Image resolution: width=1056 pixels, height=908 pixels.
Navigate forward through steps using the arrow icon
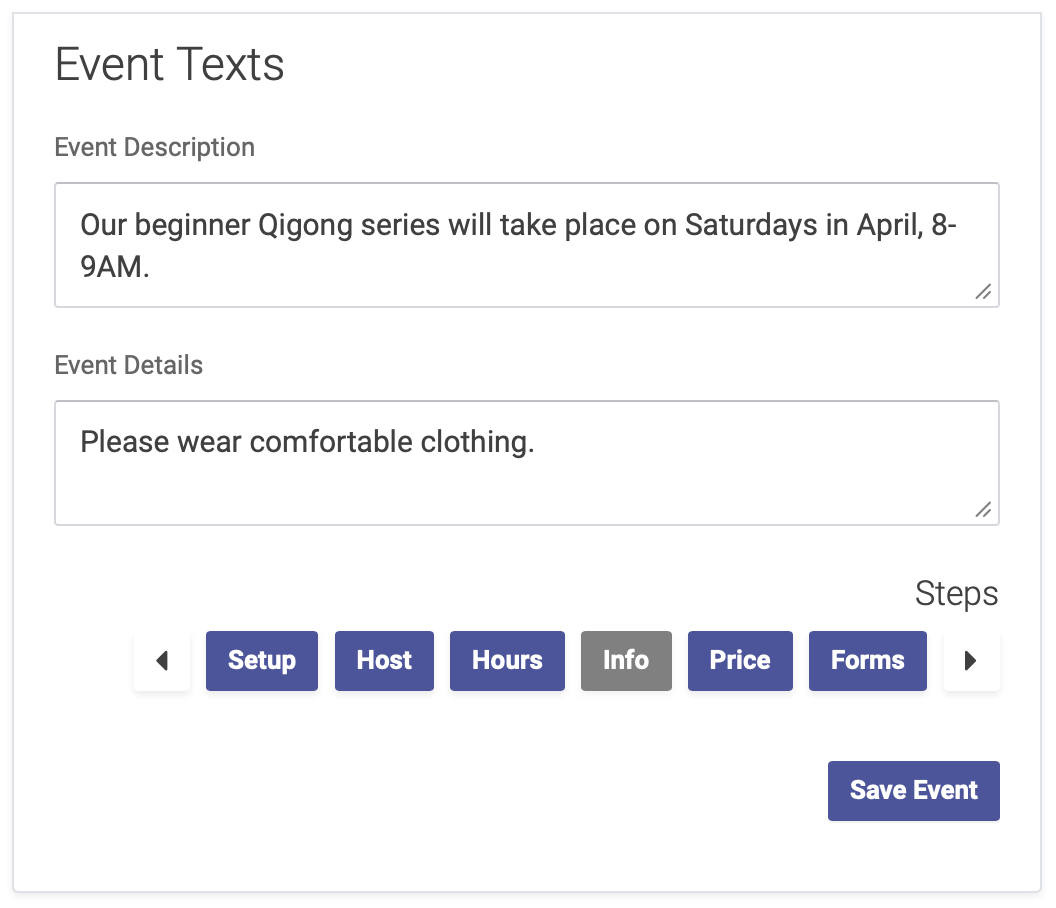(971, 661)
